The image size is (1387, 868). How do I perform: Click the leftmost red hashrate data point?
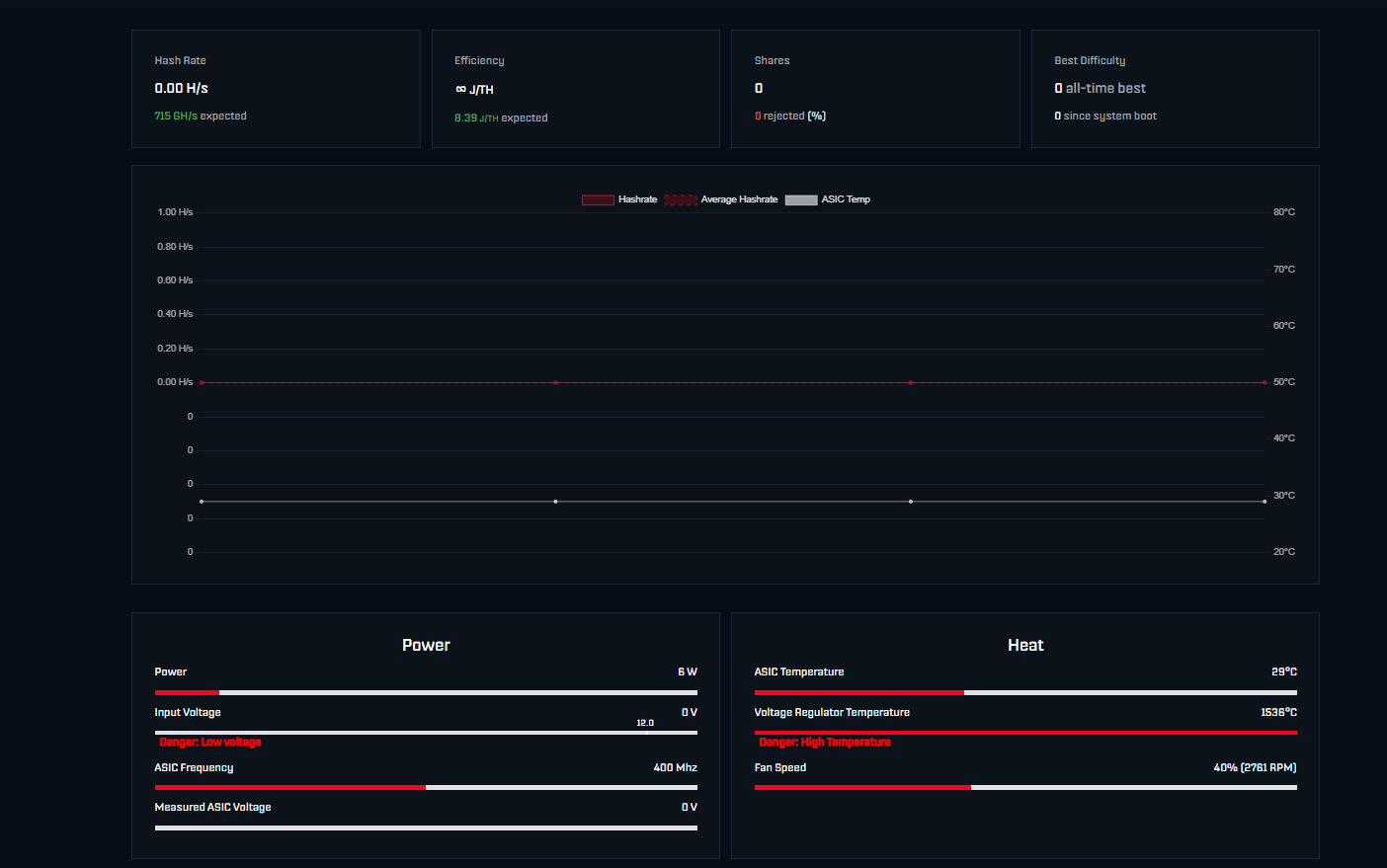(202, 382)
